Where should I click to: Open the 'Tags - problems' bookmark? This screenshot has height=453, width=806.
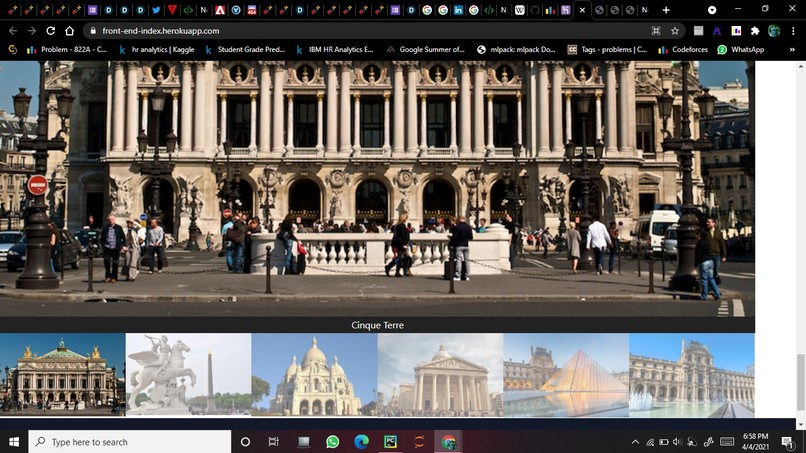[608, 50]
